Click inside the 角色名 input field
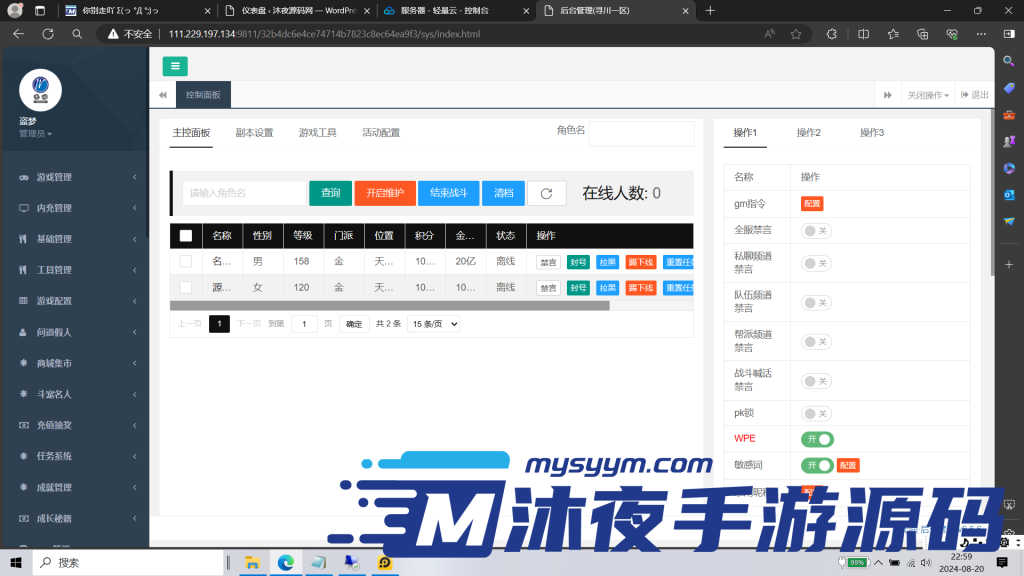 click(x=641, y=133)
